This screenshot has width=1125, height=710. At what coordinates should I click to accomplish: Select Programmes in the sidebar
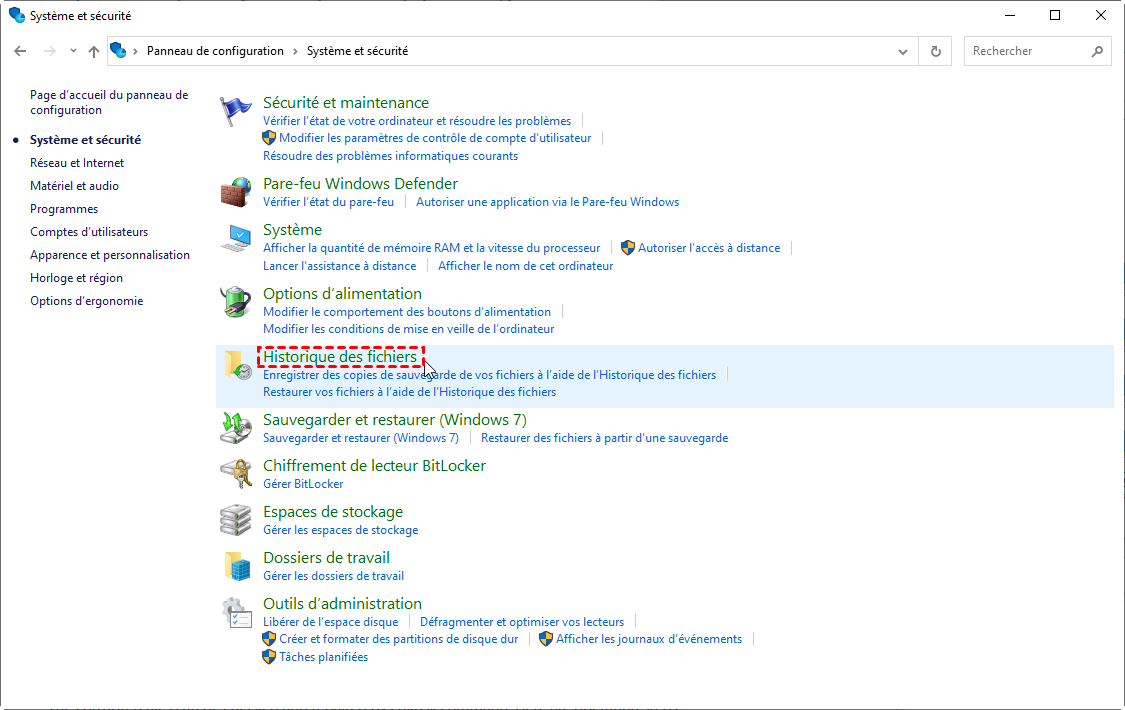point(64,209)
